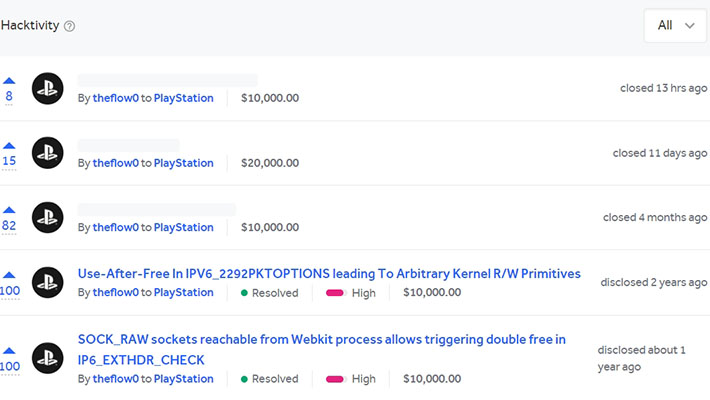Click PlayStation logo beside the $20,000.00 report
The width and height of the screenshot is (710, 400).
48,153
